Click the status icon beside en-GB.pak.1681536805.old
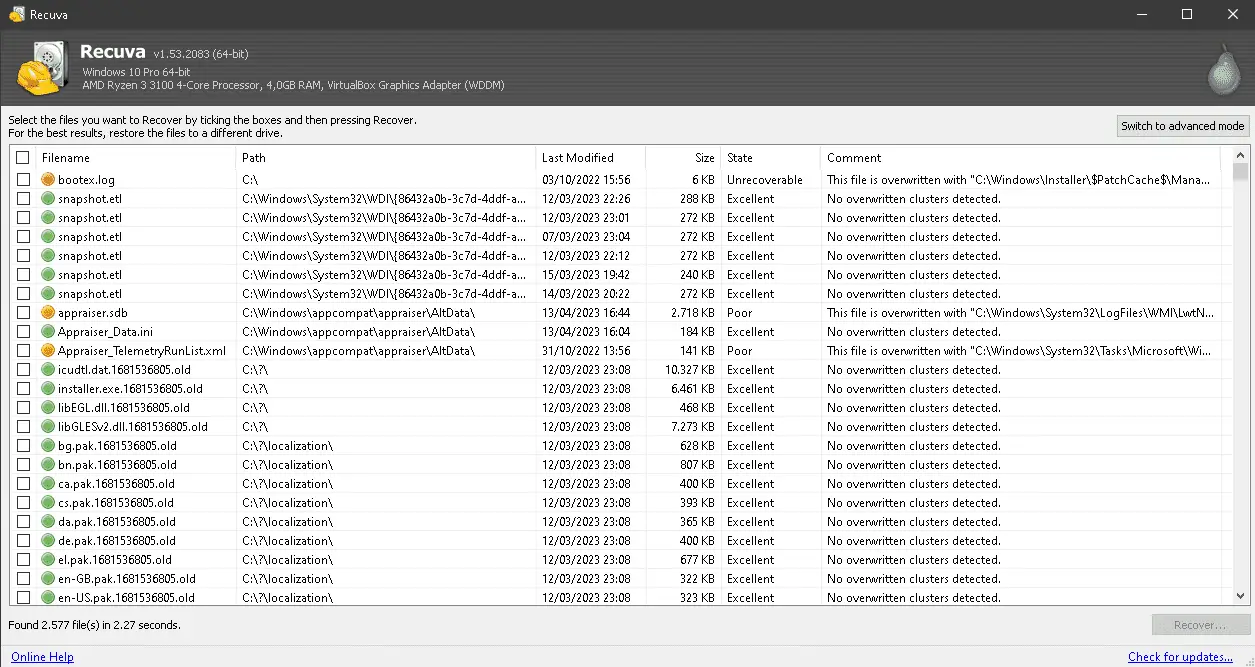 48,579
